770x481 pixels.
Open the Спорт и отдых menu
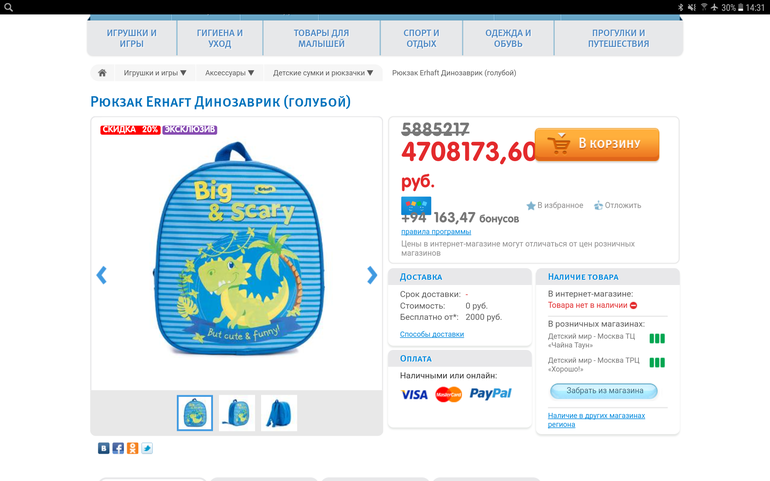[x=421, y=38]
